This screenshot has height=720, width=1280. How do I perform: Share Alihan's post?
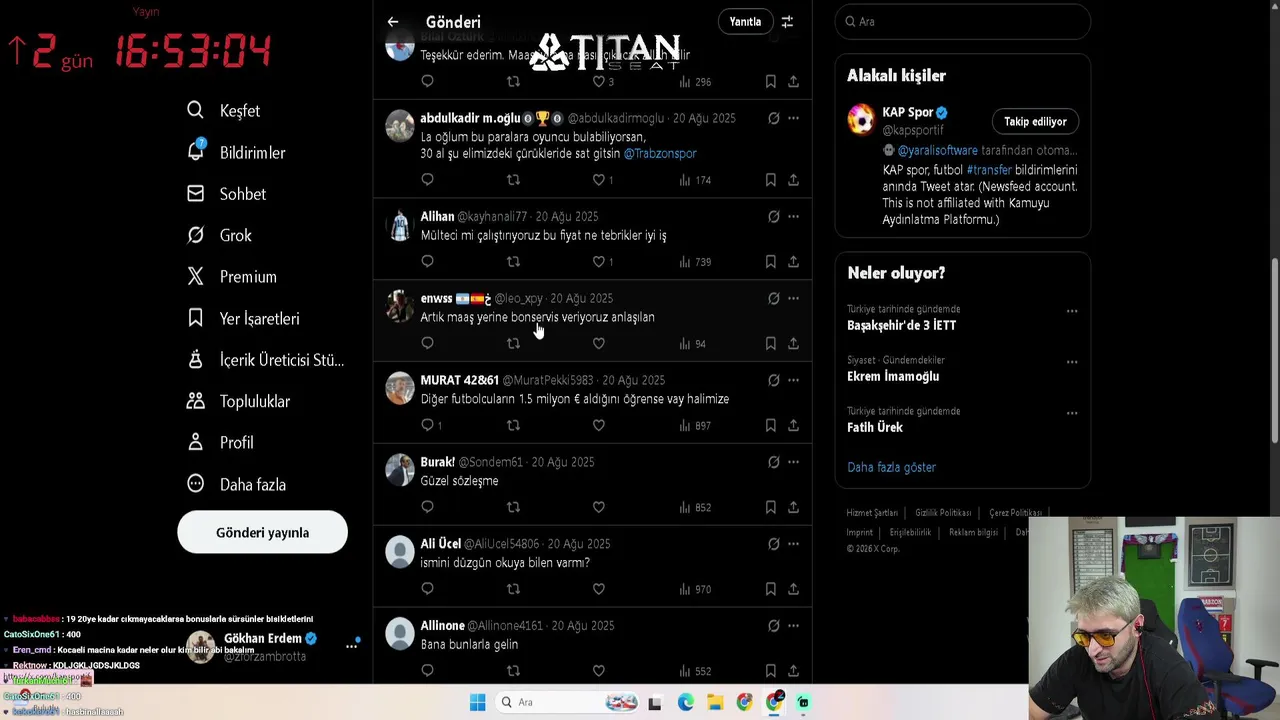(x=793, y=262)
